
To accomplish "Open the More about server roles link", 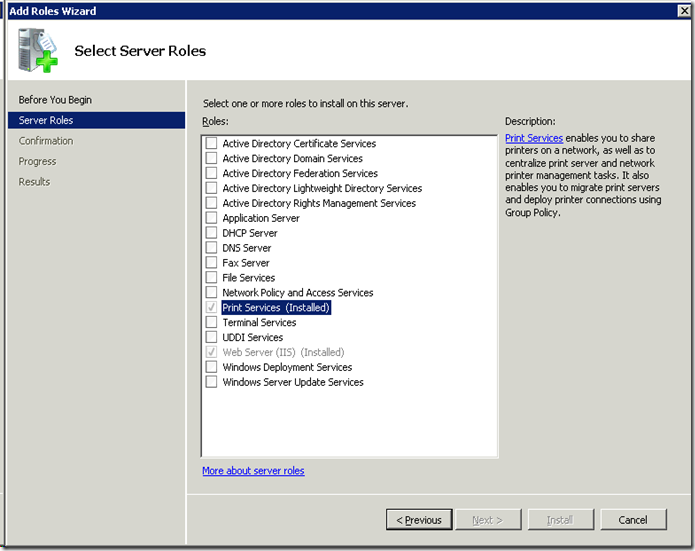I will click(253, 471).
